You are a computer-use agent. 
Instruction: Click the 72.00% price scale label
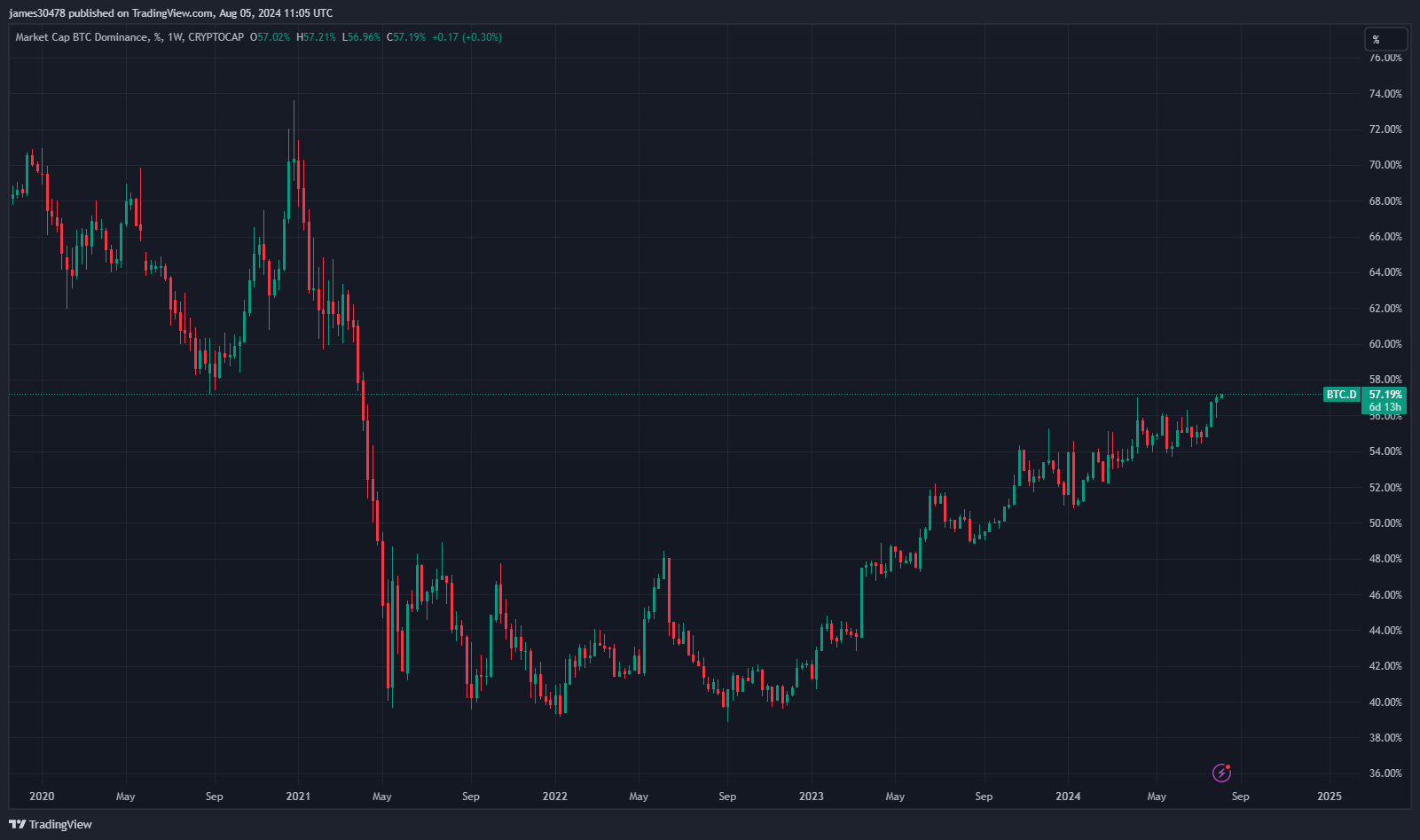click(x=1385, y=130)
